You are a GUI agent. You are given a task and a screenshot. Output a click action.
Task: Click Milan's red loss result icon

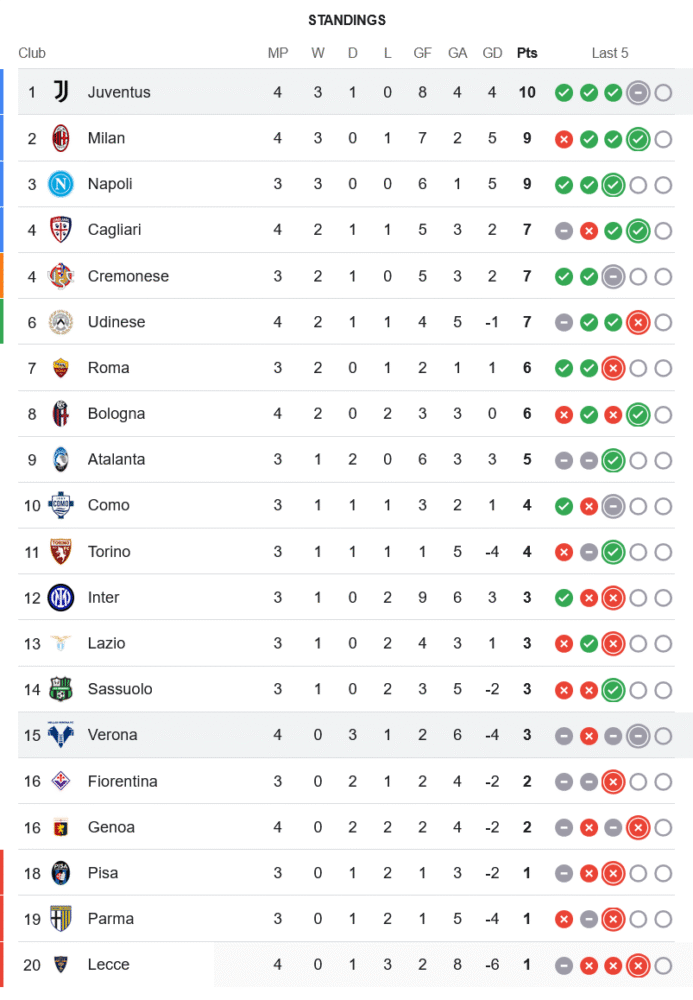click(x=564, y=139)
